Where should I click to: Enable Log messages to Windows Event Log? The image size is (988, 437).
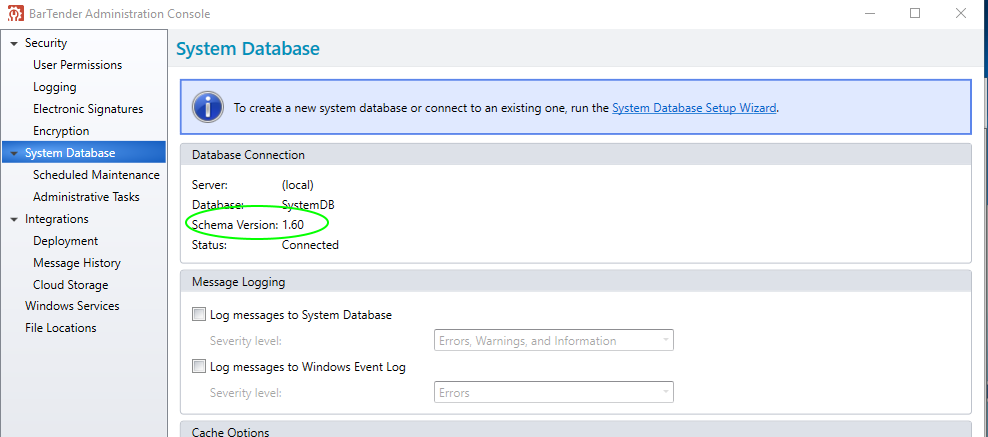(199, 366)
